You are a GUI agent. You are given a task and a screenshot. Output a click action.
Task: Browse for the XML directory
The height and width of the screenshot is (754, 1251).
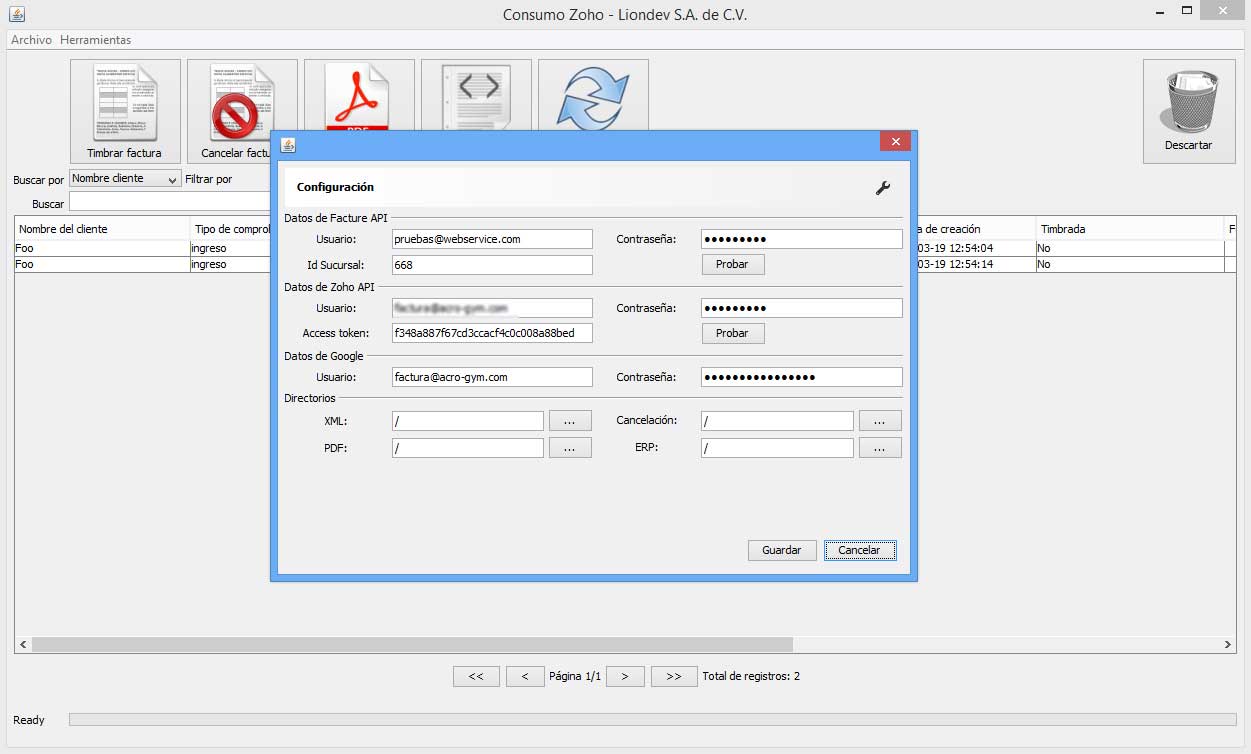point(569,421)
